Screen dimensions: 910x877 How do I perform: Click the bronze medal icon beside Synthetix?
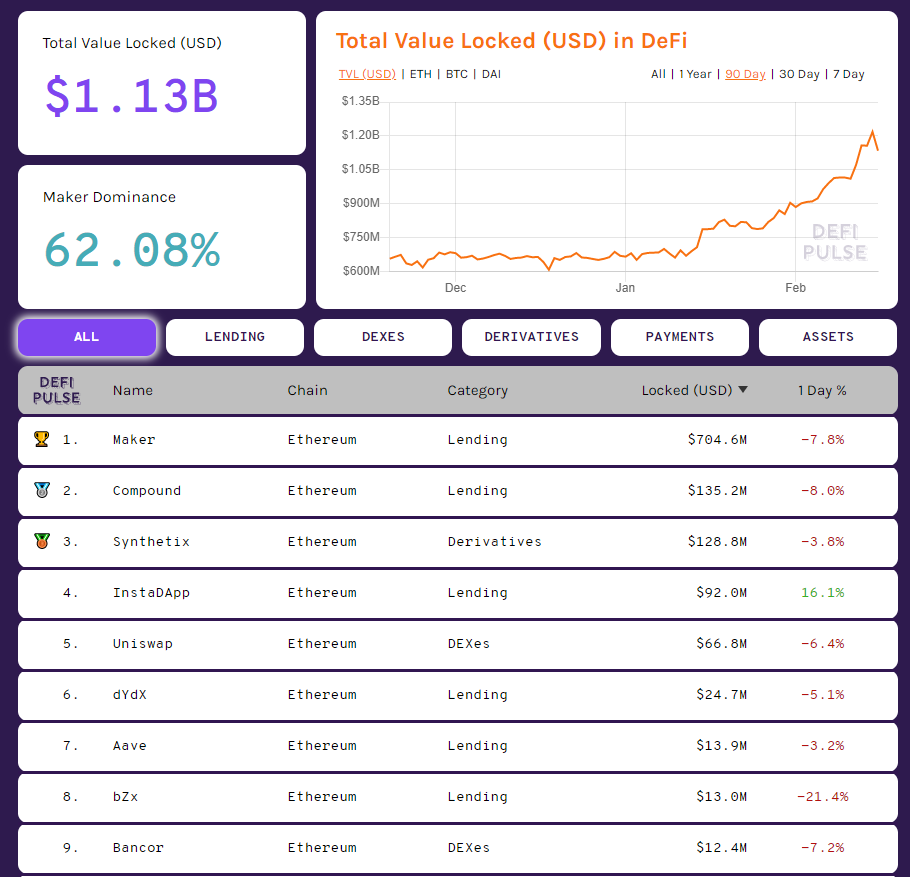(41, 541)
